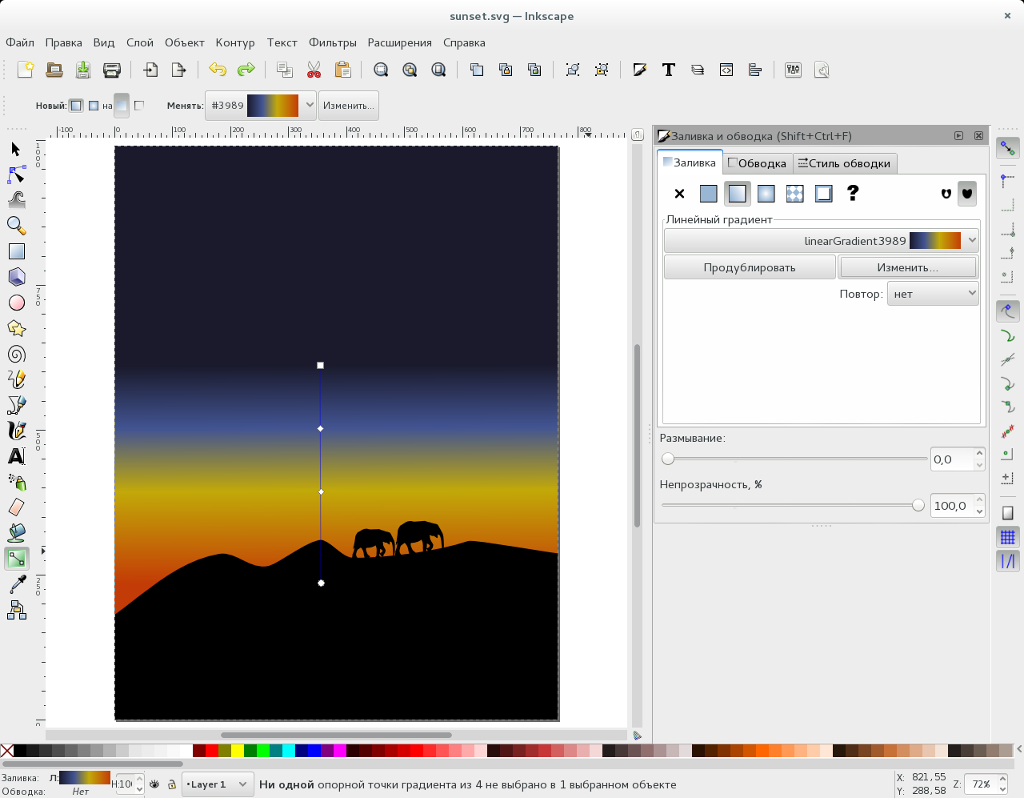
Task: Select the Ellipse drawing tool
Action: pyautogui.click(x=16, y=302)
